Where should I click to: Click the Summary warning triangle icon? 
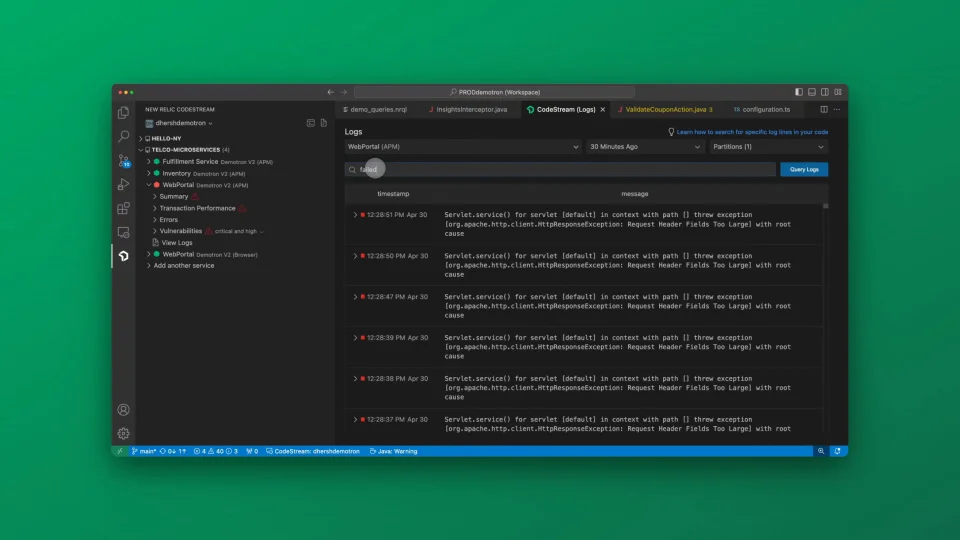195,197
